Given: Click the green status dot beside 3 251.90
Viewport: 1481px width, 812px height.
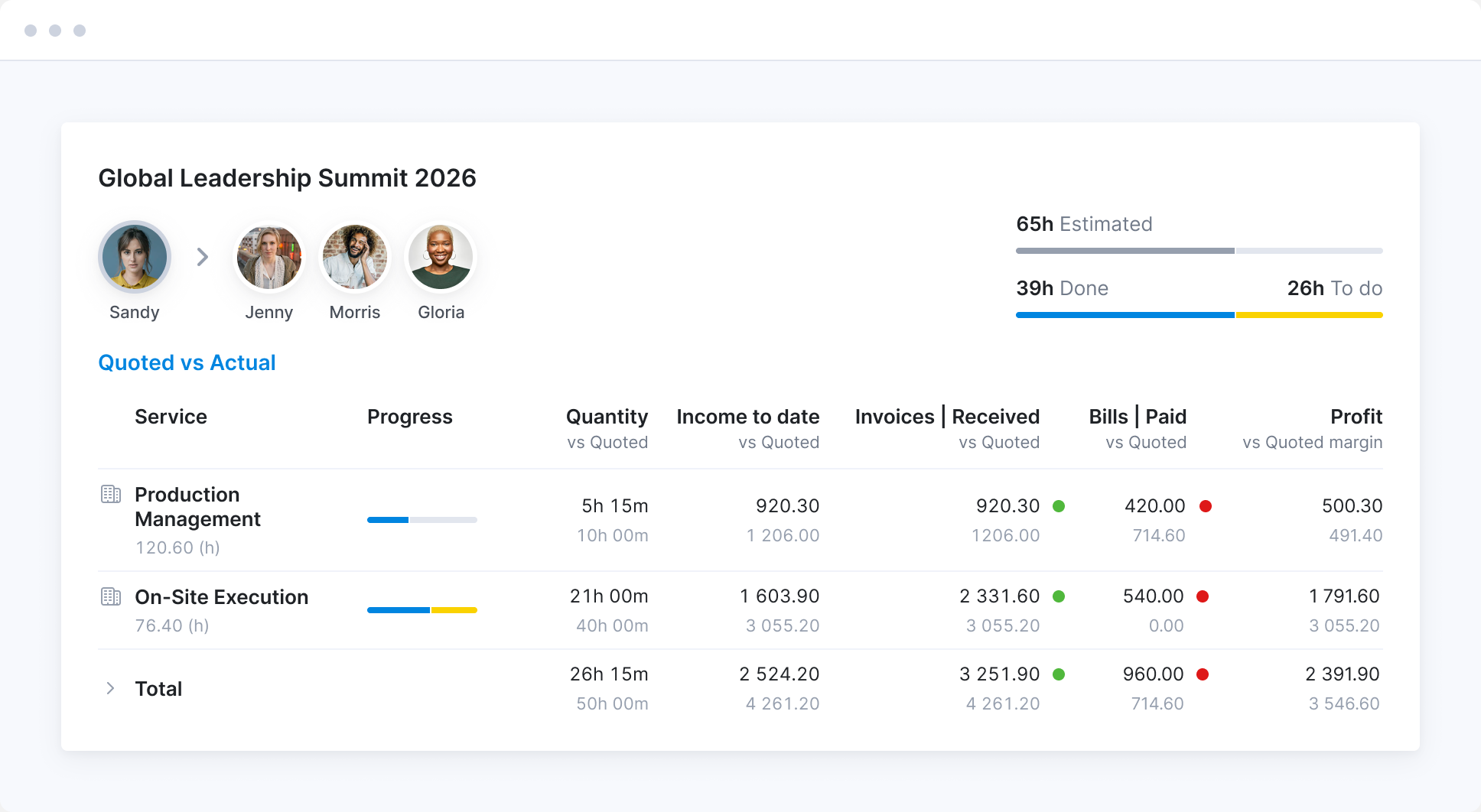Looking at the screenshot, I should point(1059,674).
